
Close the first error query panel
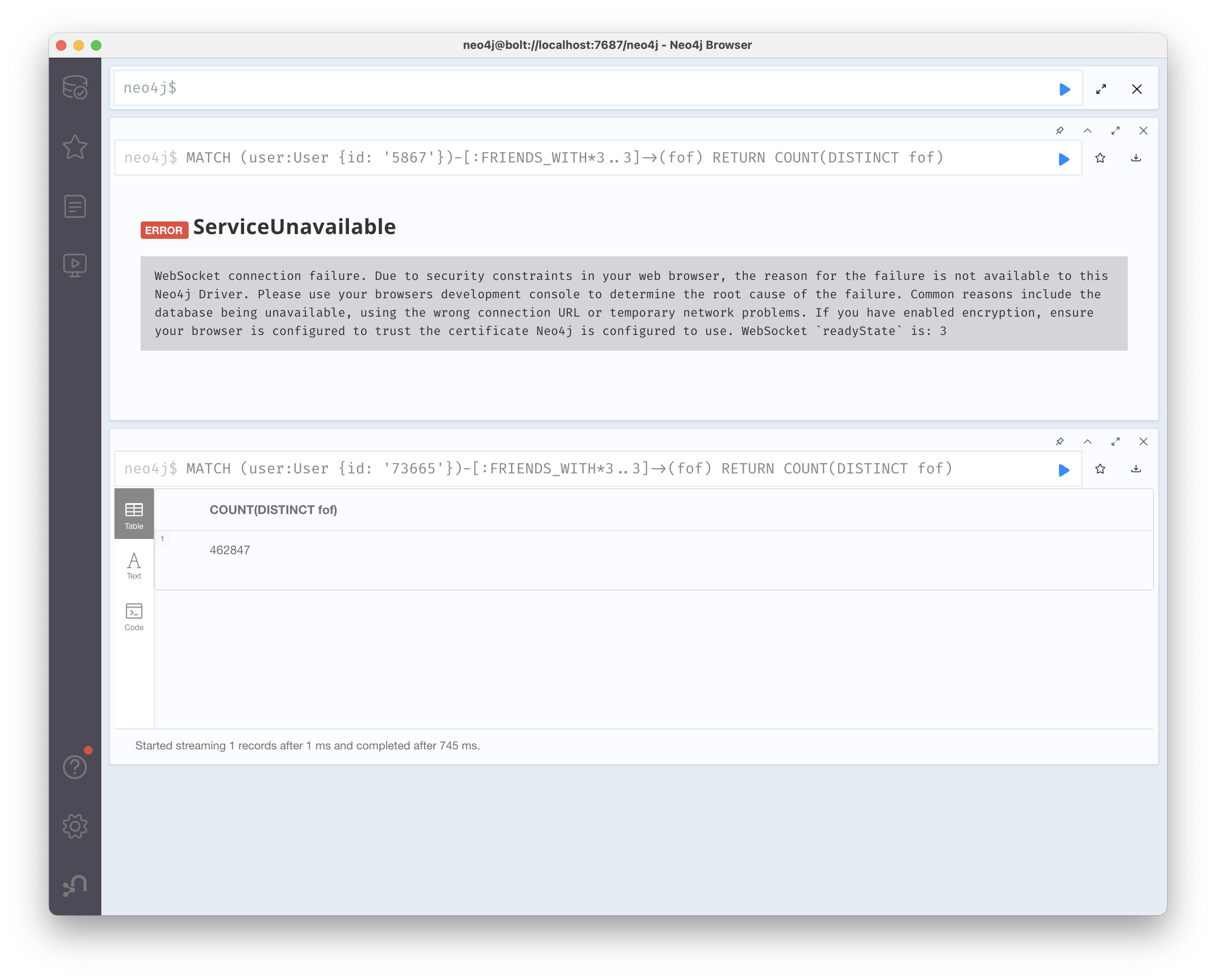(1140, 131)
